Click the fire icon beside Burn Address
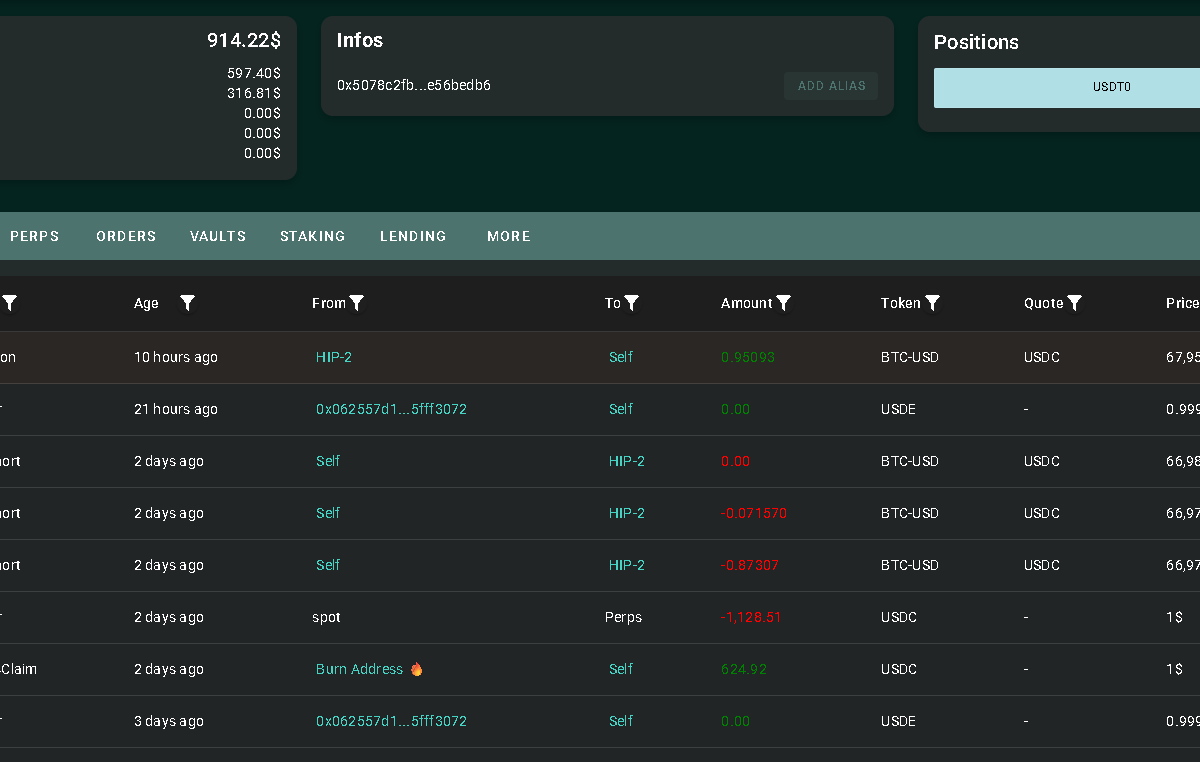1200x762 pixels. [x=416, y=669]
